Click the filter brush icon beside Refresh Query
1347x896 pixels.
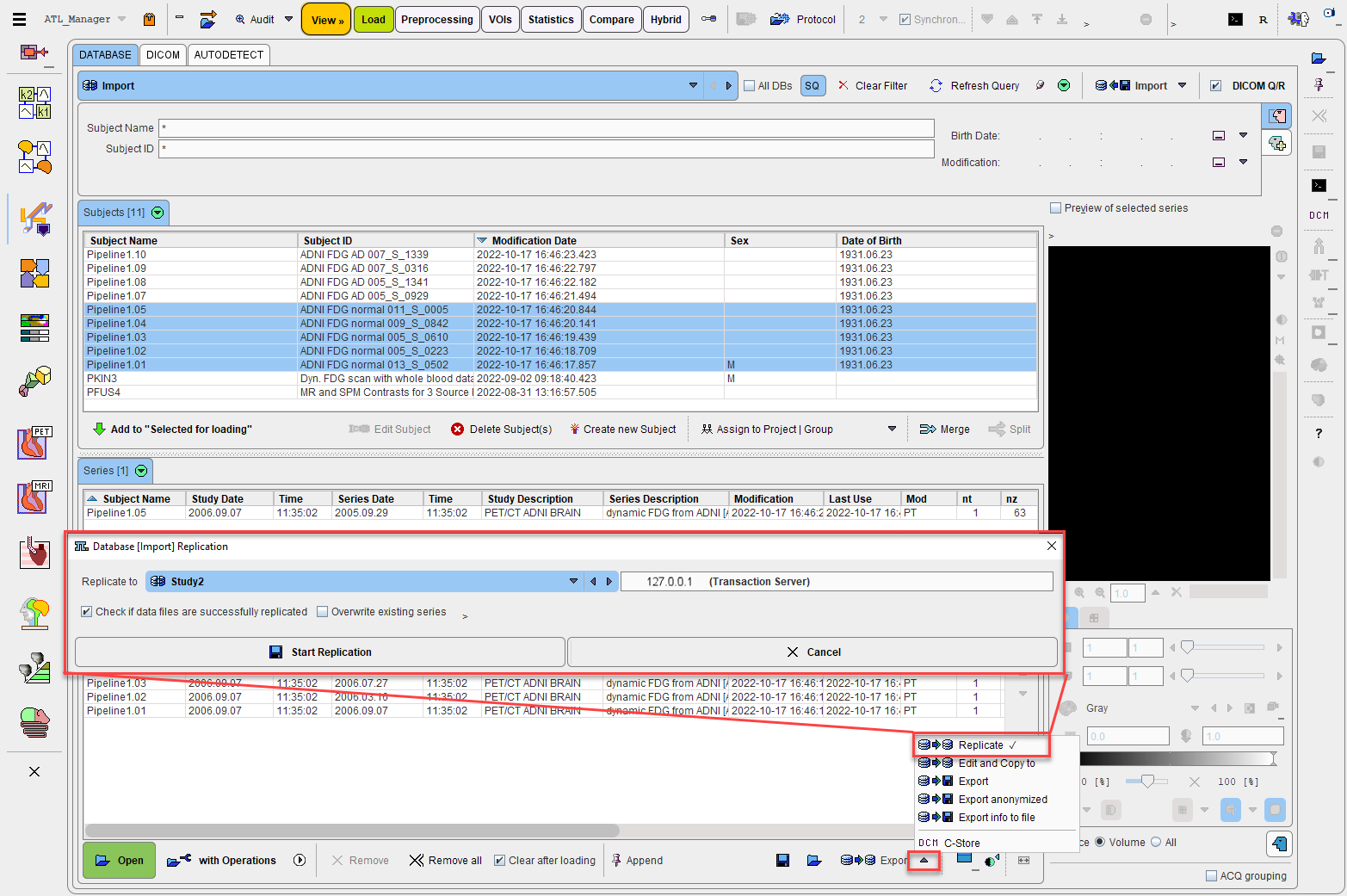(1041, 85)
